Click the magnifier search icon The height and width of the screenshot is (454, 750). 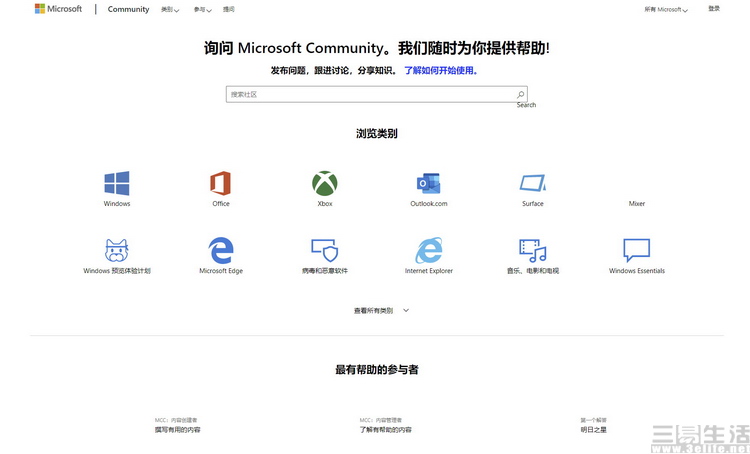(520, 94)
